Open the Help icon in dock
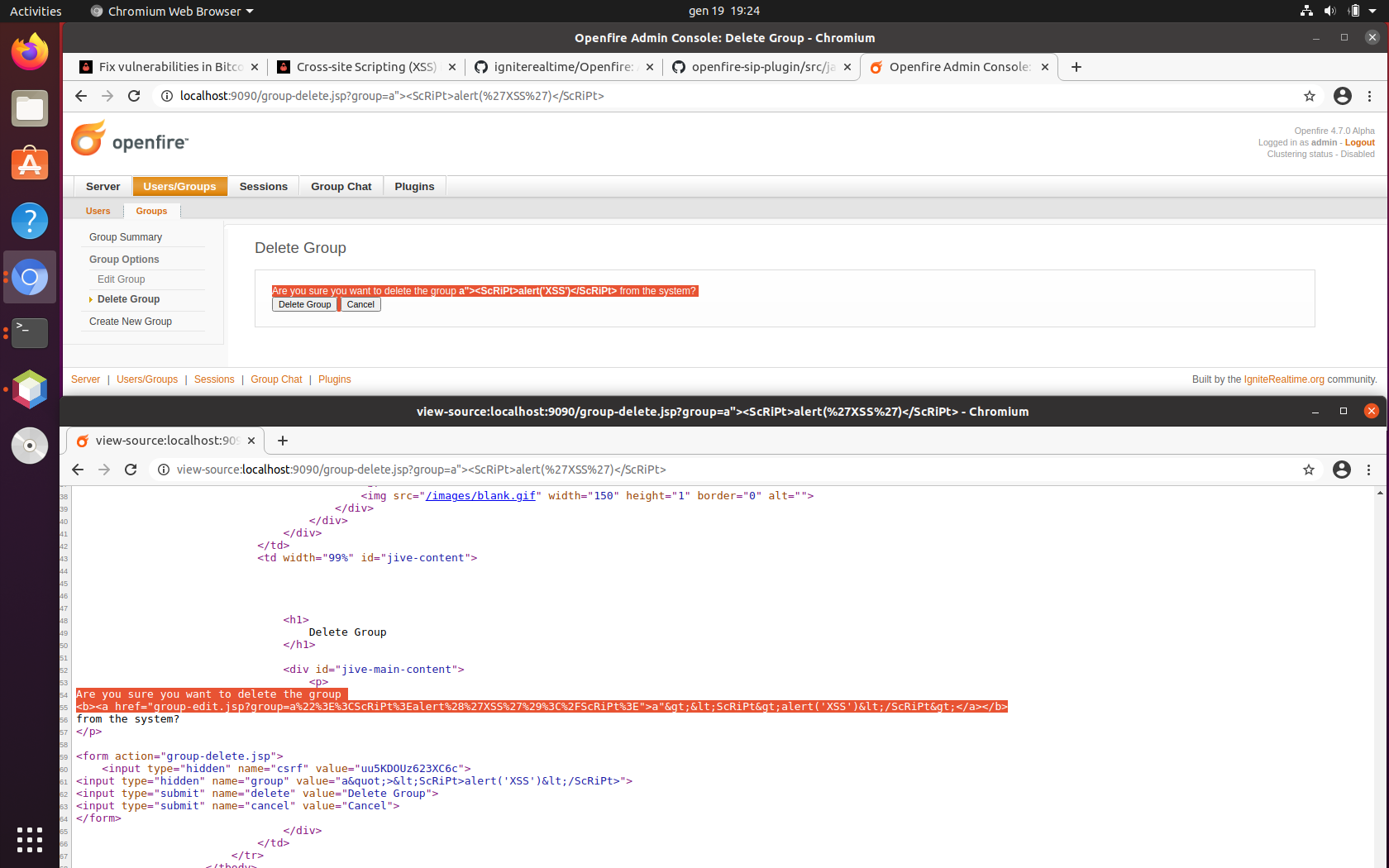 point(30,221)
